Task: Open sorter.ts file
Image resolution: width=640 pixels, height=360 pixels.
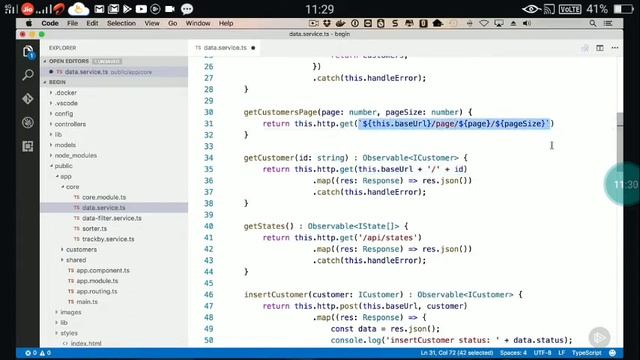Action: [x=94, y=229]
